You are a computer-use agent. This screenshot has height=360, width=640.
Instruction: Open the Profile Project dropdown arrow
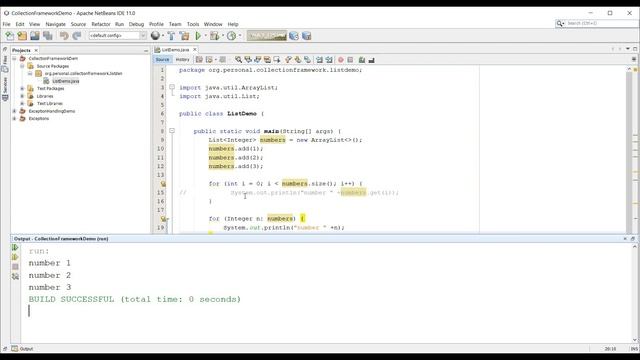click(x=240, y=36)
